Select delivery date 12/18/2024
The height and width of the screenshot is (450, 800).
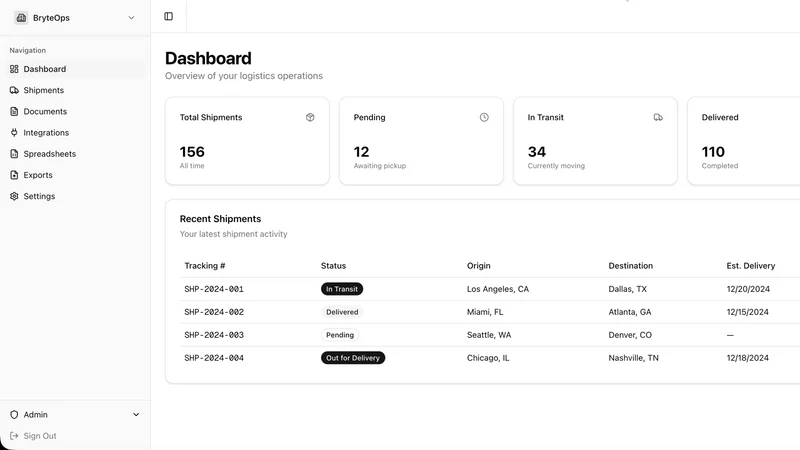pos(747,358)
